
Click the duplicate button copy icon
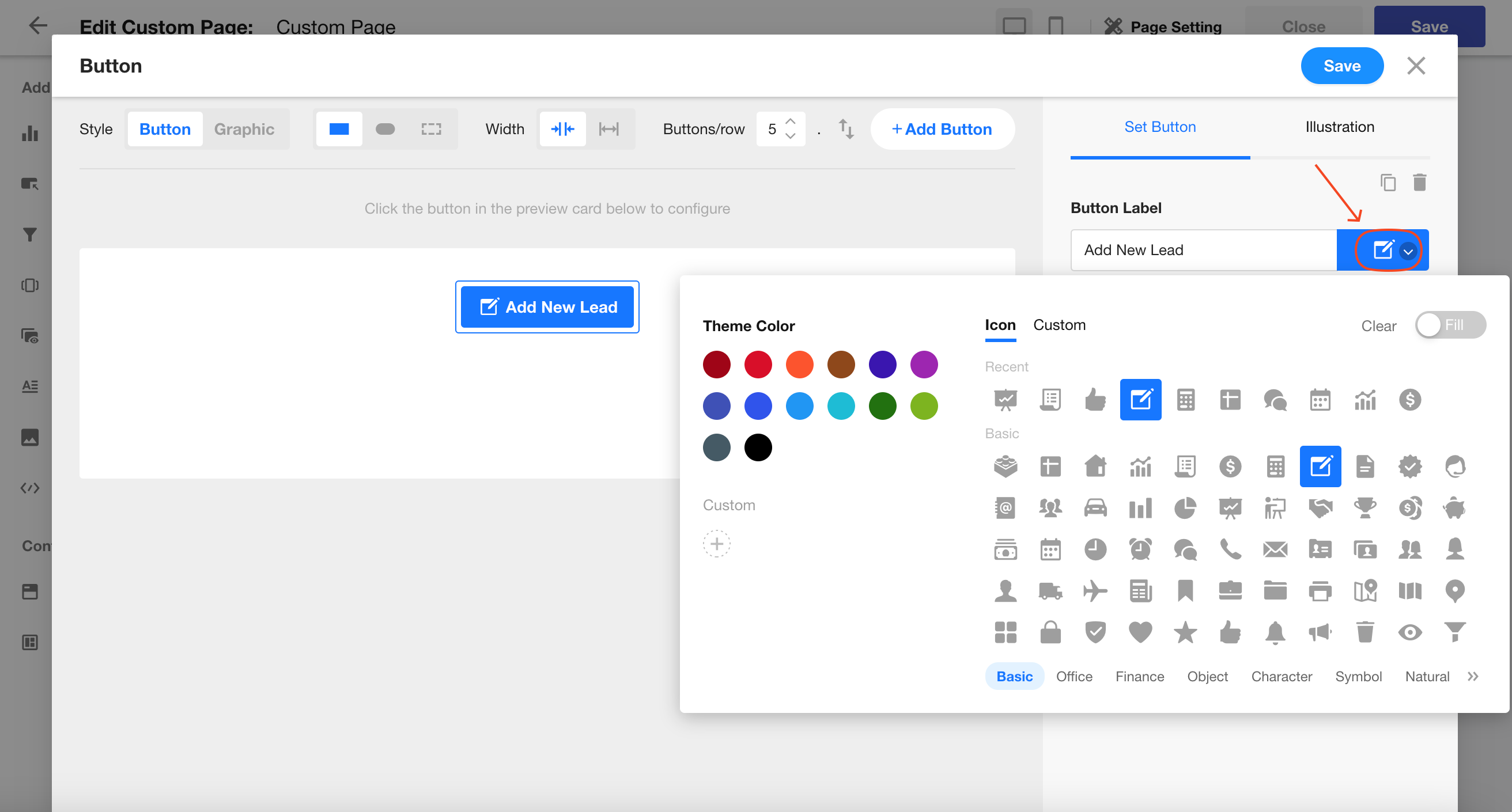click(1388, 183)
